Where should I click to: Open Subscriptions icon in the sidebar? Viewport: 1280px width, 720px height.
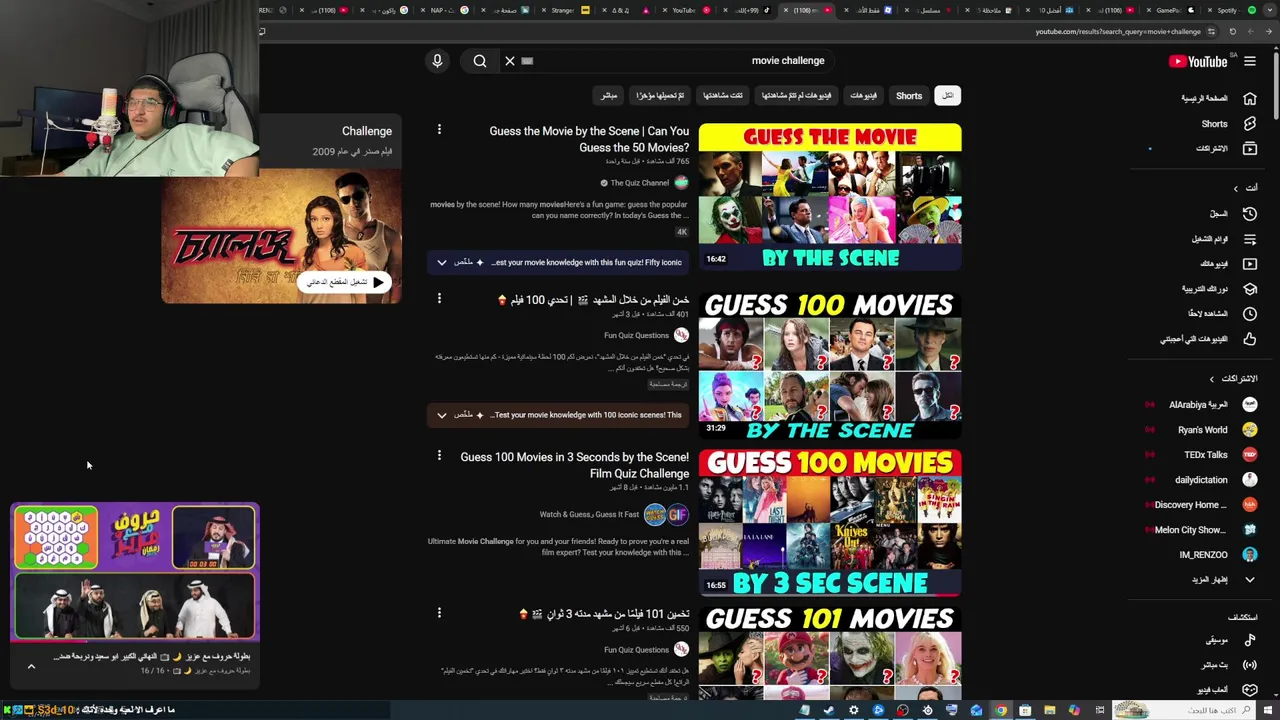pyautogui.click(x=1249, y=148)
